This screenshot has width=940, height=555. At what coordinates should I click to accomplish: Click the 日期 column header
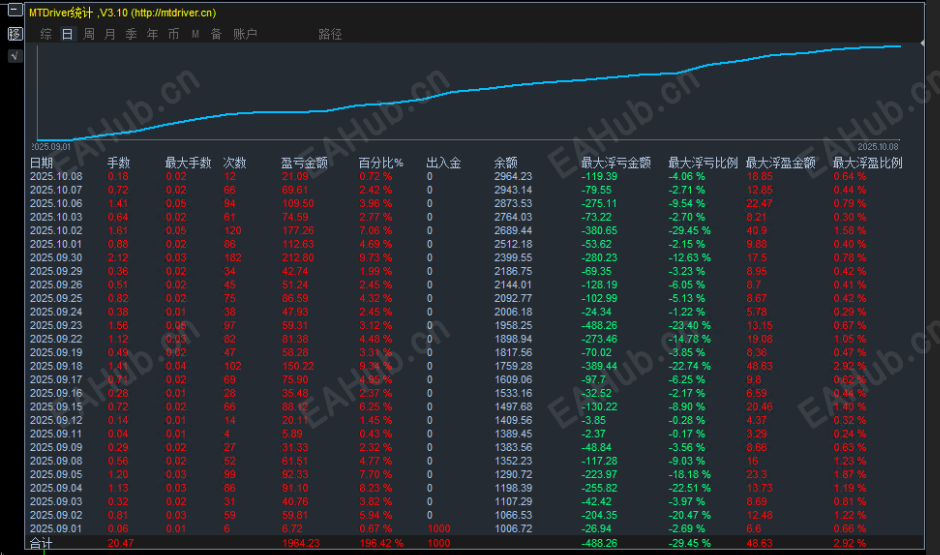pos(41,162)
